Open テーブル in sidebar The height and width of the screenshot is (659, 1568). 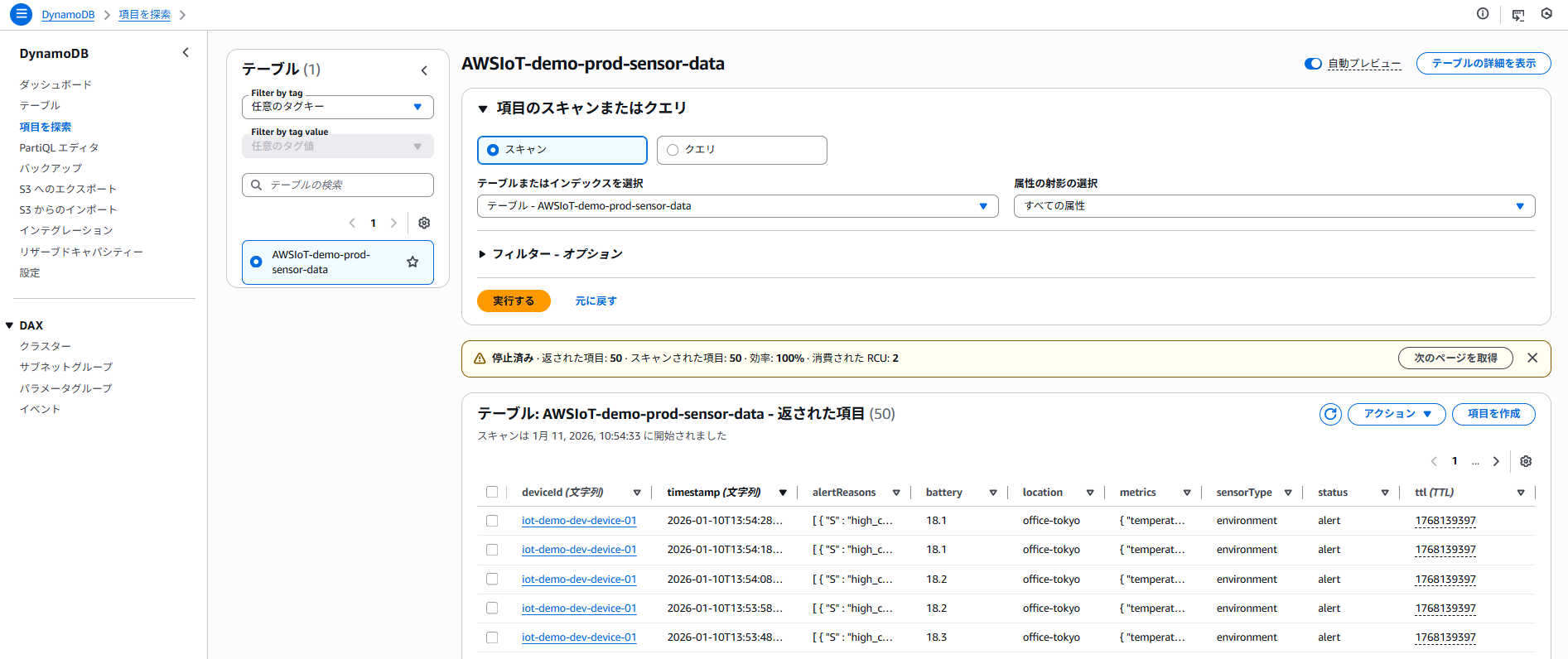[40, 105]
